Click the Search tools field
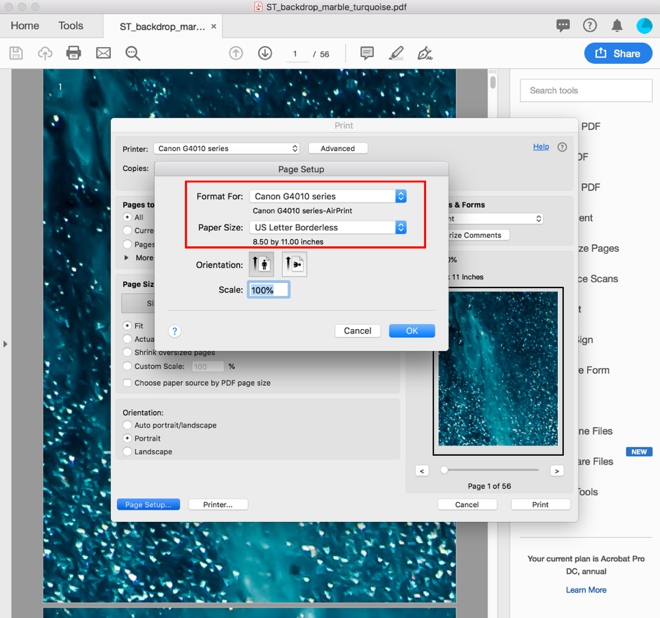 586,91
